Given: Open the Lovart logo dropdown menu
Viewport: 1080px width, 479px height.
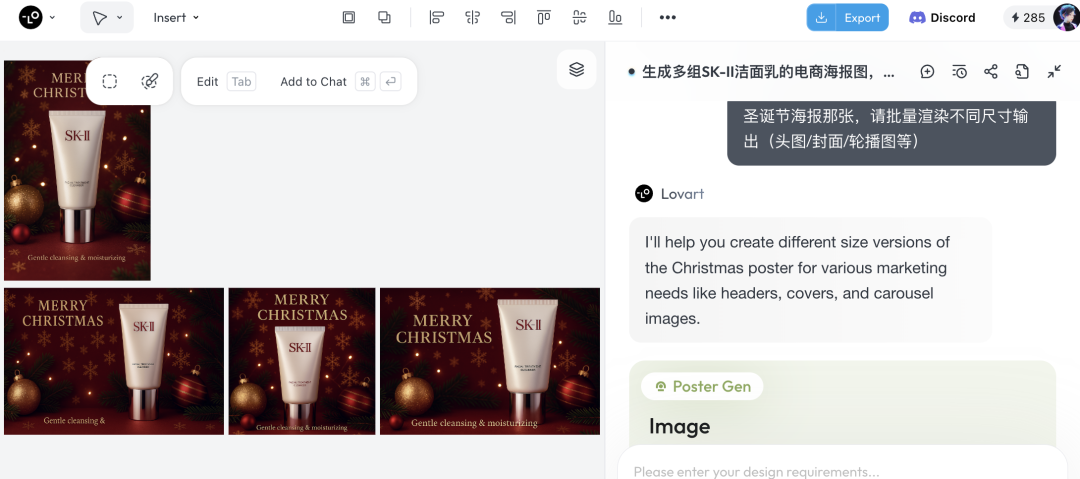Looking at the screenshot, I should click(37, 17).
